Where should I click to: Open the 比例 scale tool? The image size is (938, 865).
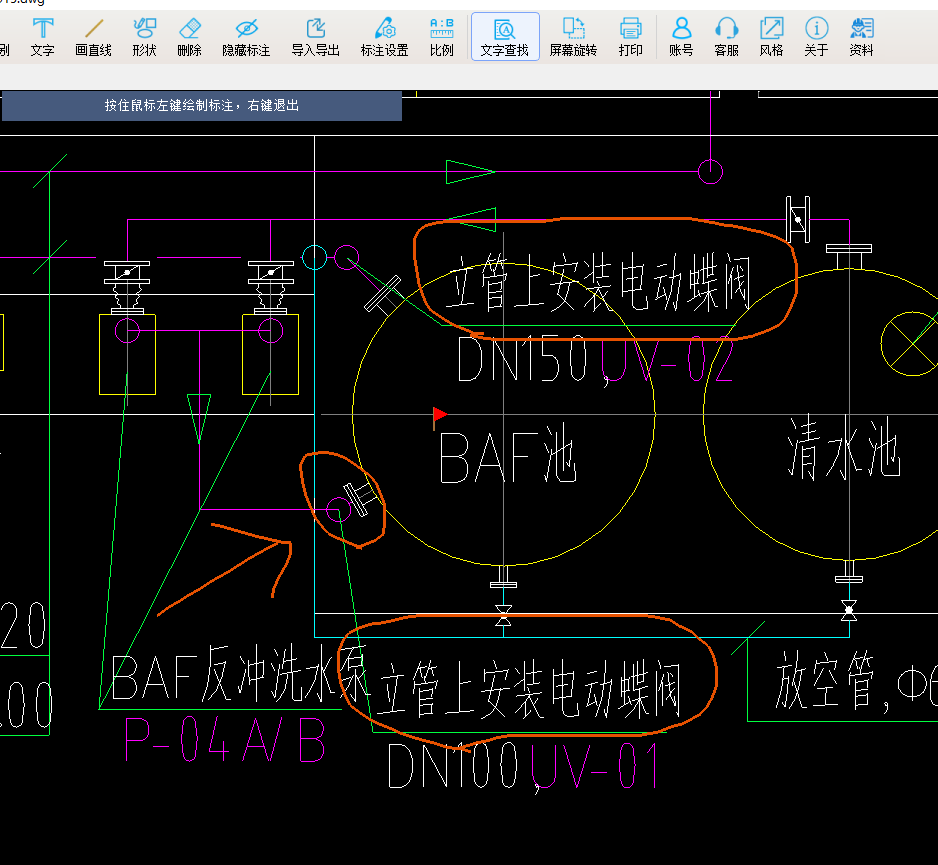441,37
